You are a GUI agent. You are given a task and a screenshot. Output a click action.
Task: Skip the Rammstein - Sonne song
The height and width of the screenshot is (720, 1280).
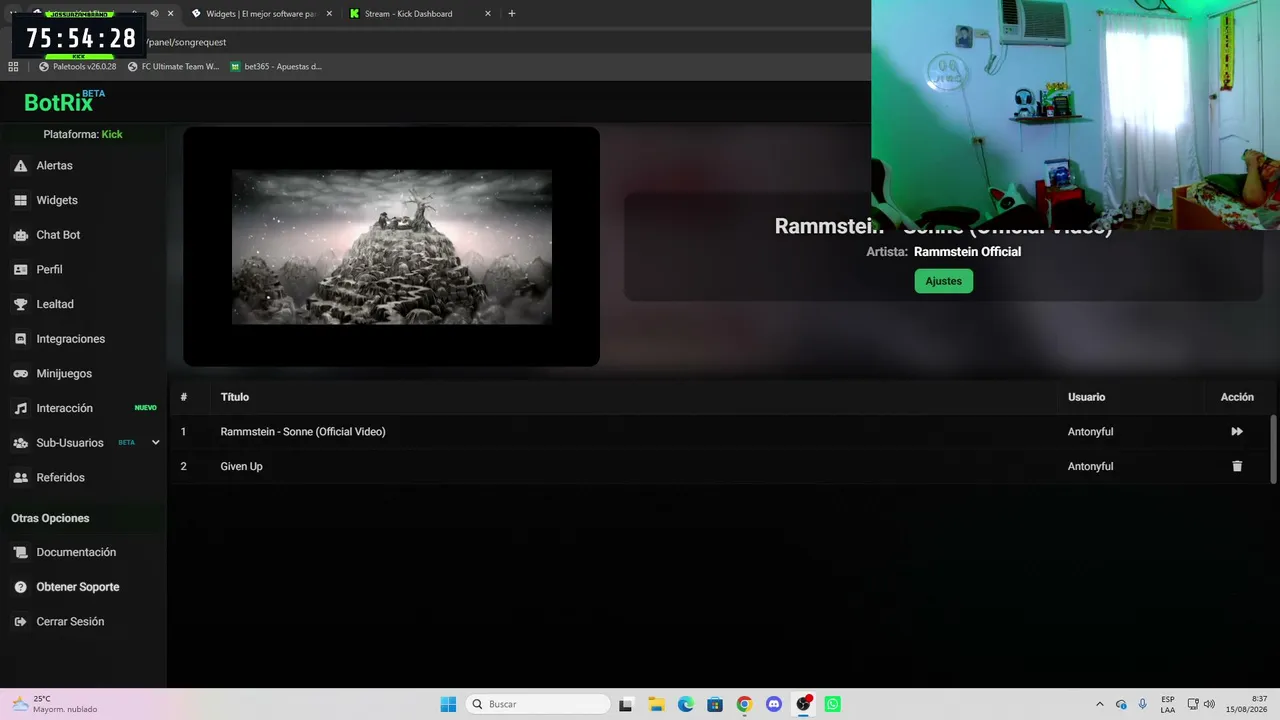point(1237,432)
